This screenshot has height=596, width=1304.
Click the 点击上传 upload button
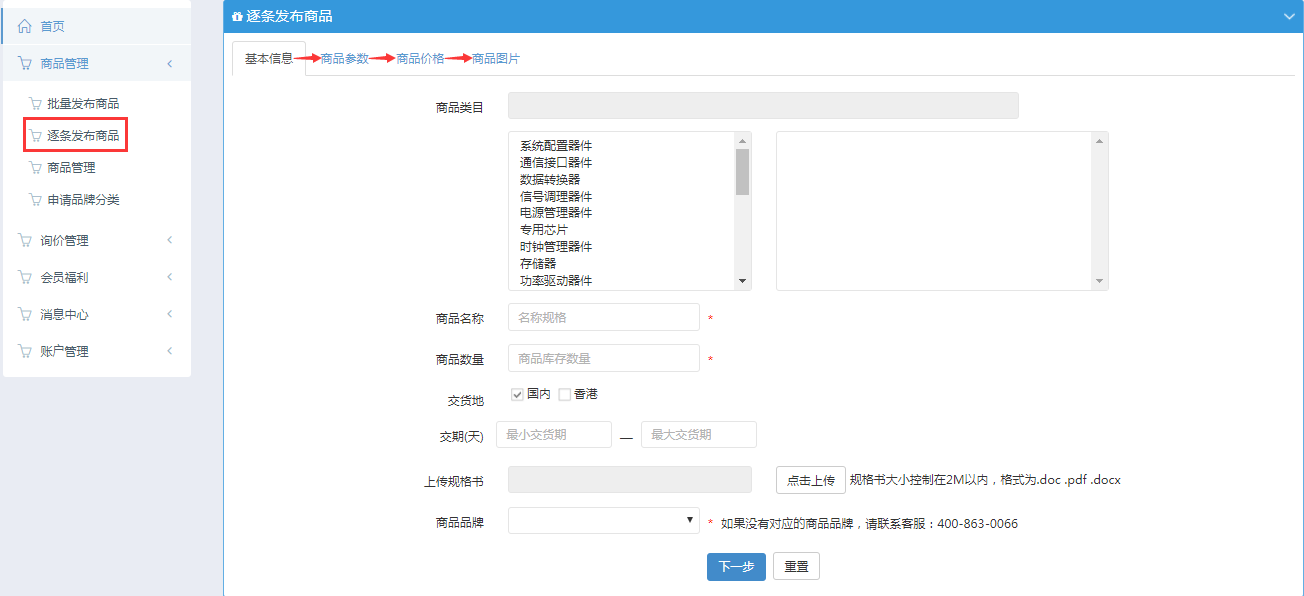point(810,480)
